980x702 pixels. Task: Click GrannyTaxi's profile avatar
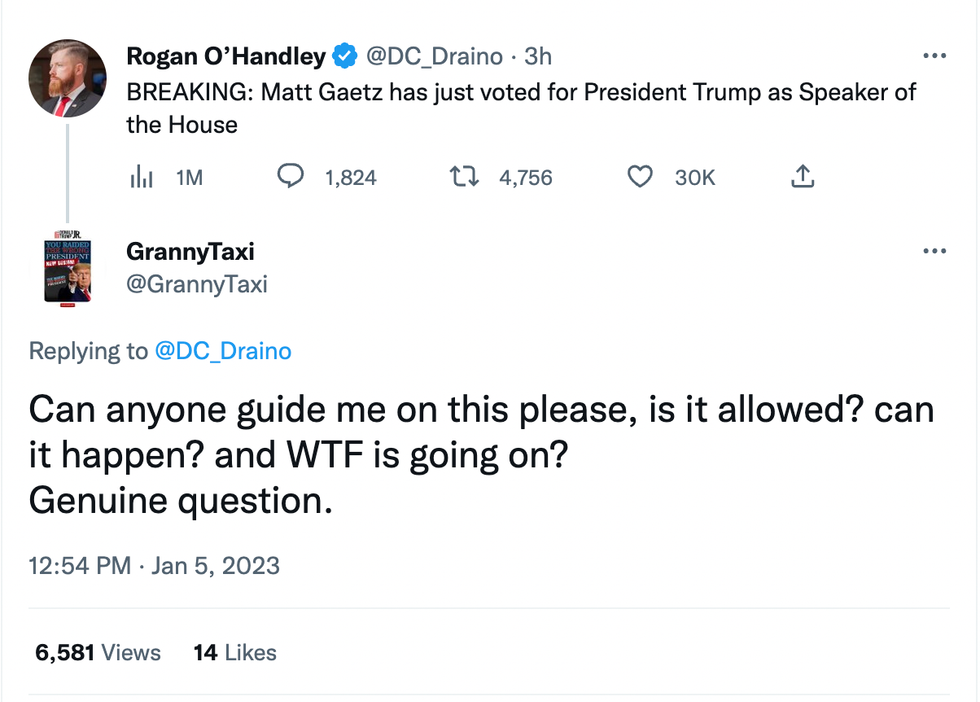tap(68, 270)
